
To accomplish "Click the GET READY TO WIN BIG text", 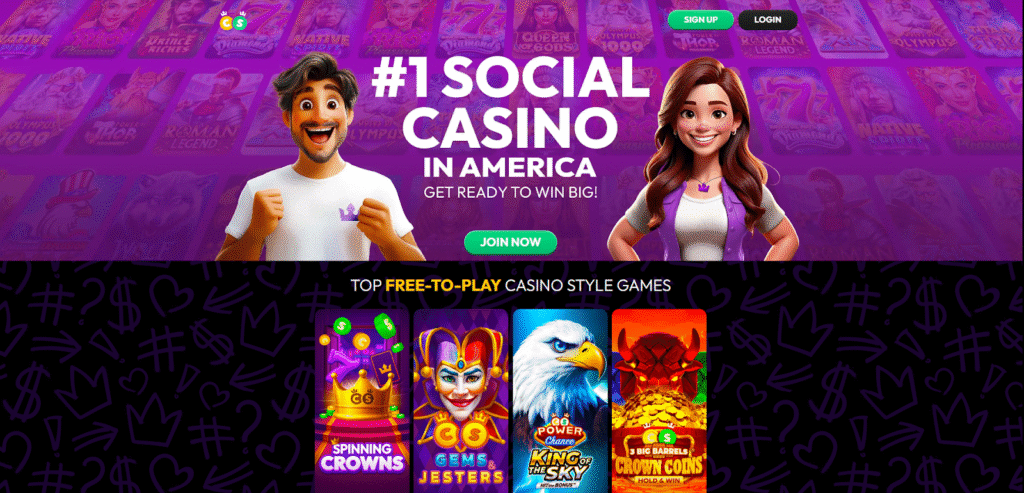I will 511,193.
